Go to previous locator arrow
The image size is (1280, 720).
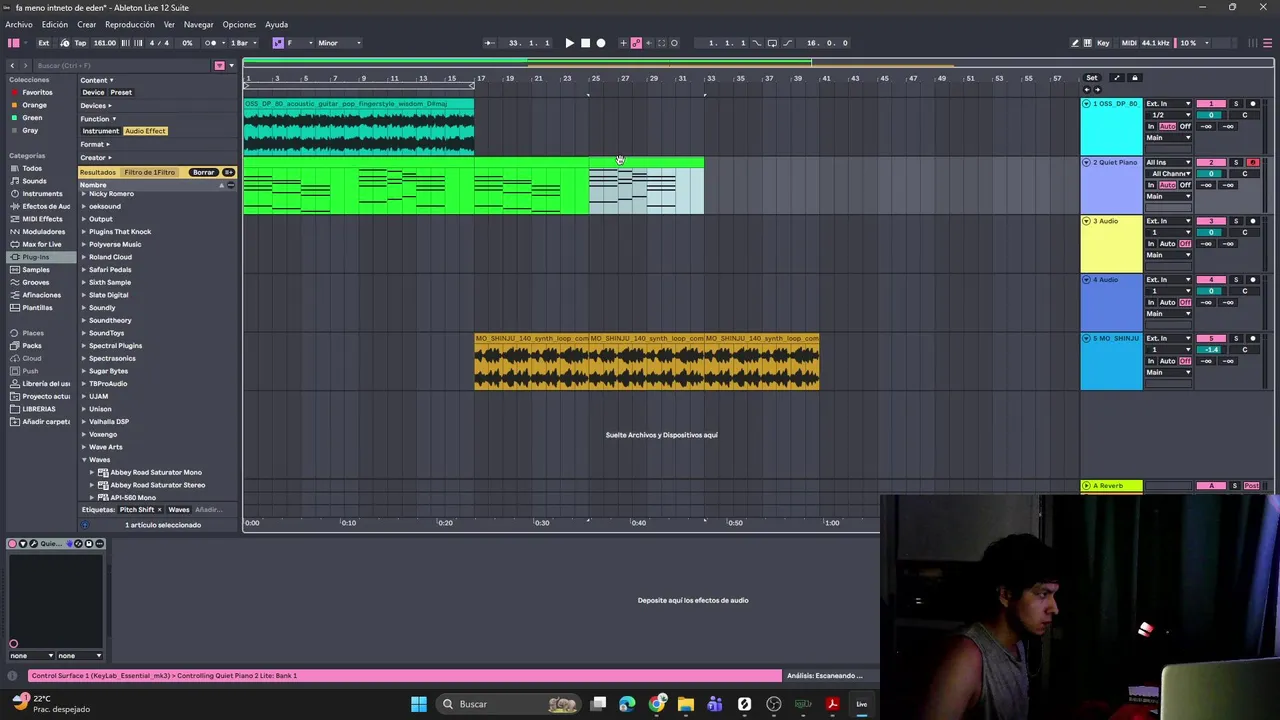coord(1087,90)
